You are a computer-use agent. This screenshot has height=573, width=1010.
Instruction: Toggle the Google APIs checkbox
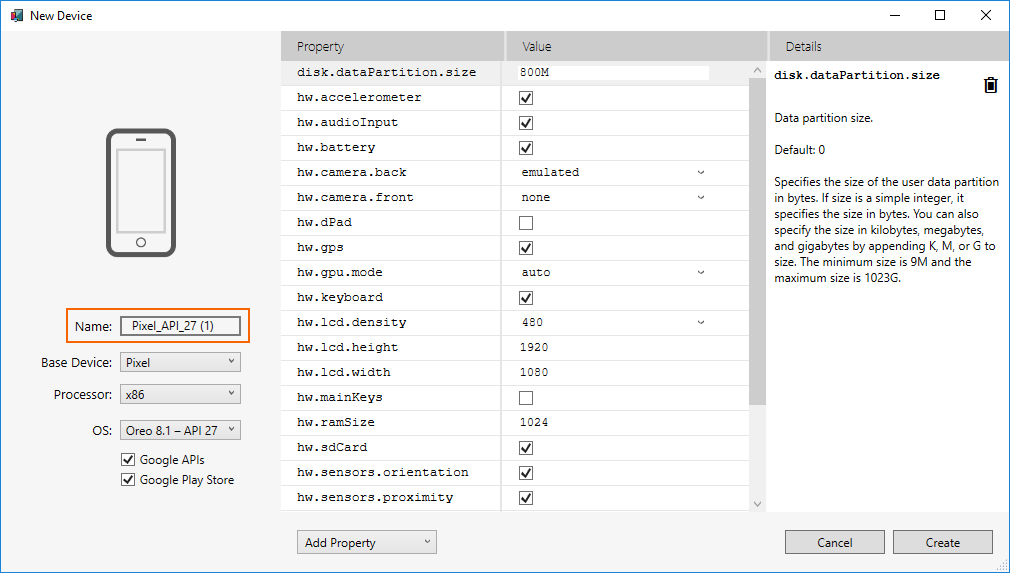(x=128, y=460)
